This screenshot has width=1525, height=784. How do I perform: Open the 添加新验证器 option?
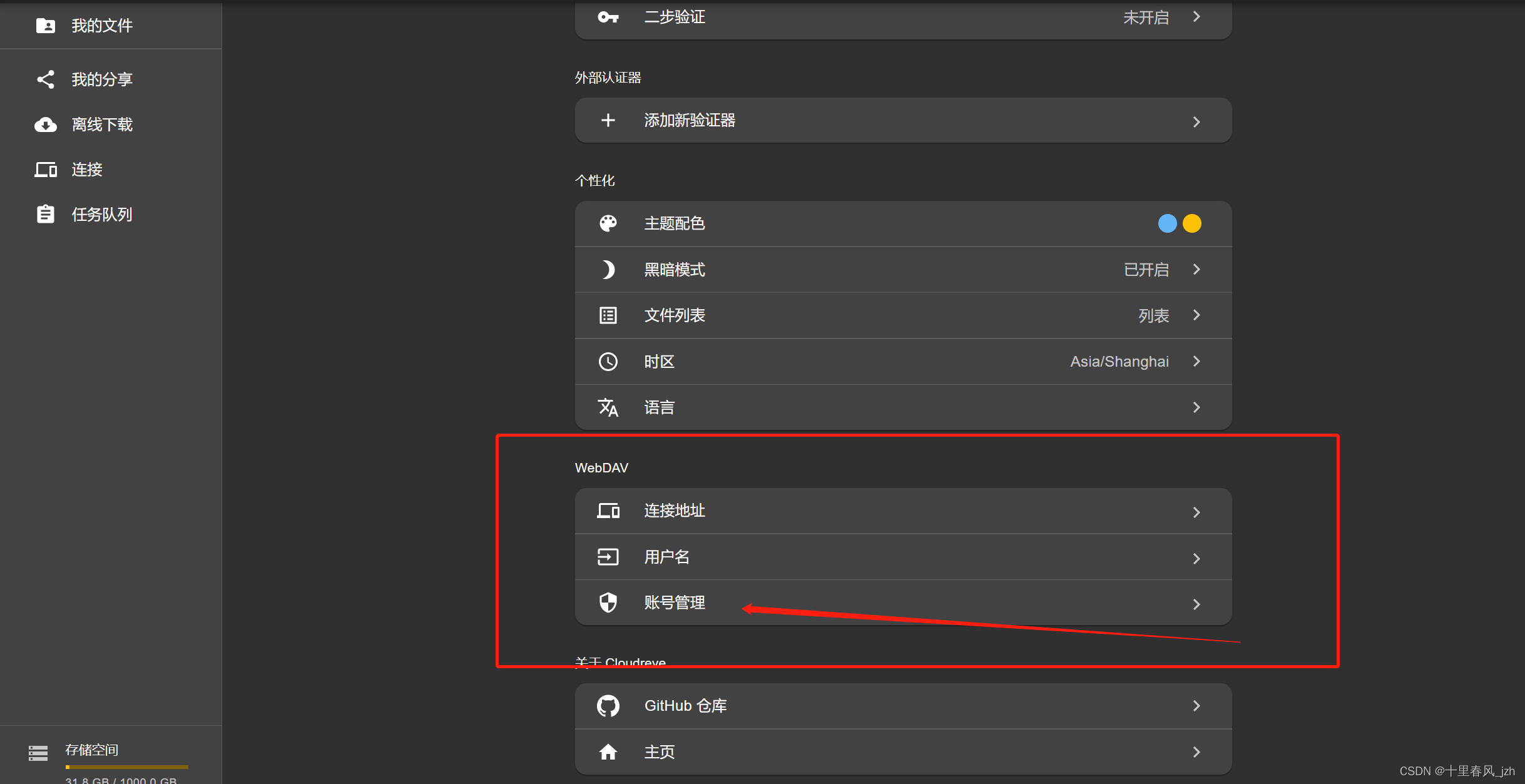point(903,120)
